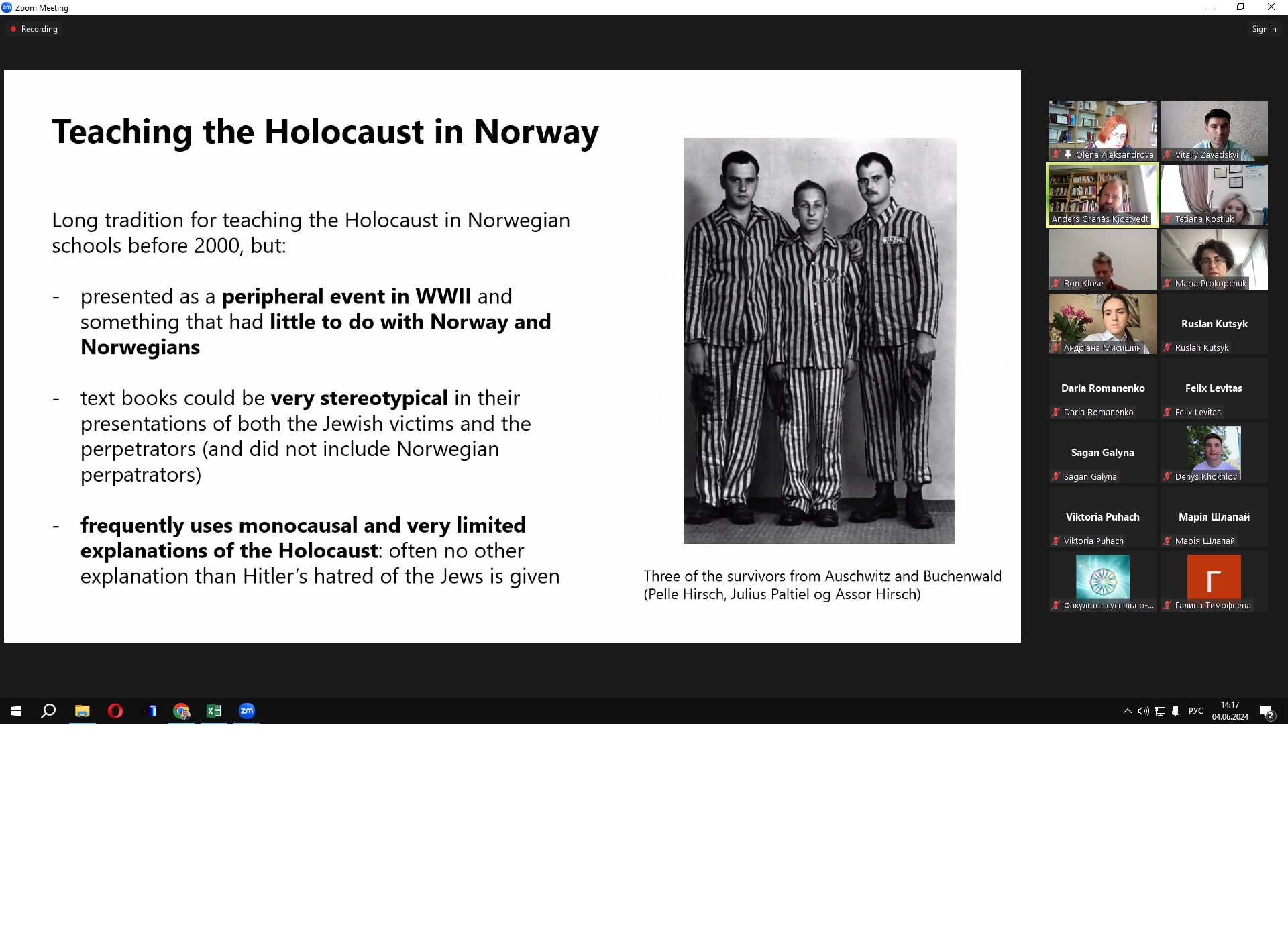Open the notification count badge
Viewport: 1288px width, 931px height.
1271,716
